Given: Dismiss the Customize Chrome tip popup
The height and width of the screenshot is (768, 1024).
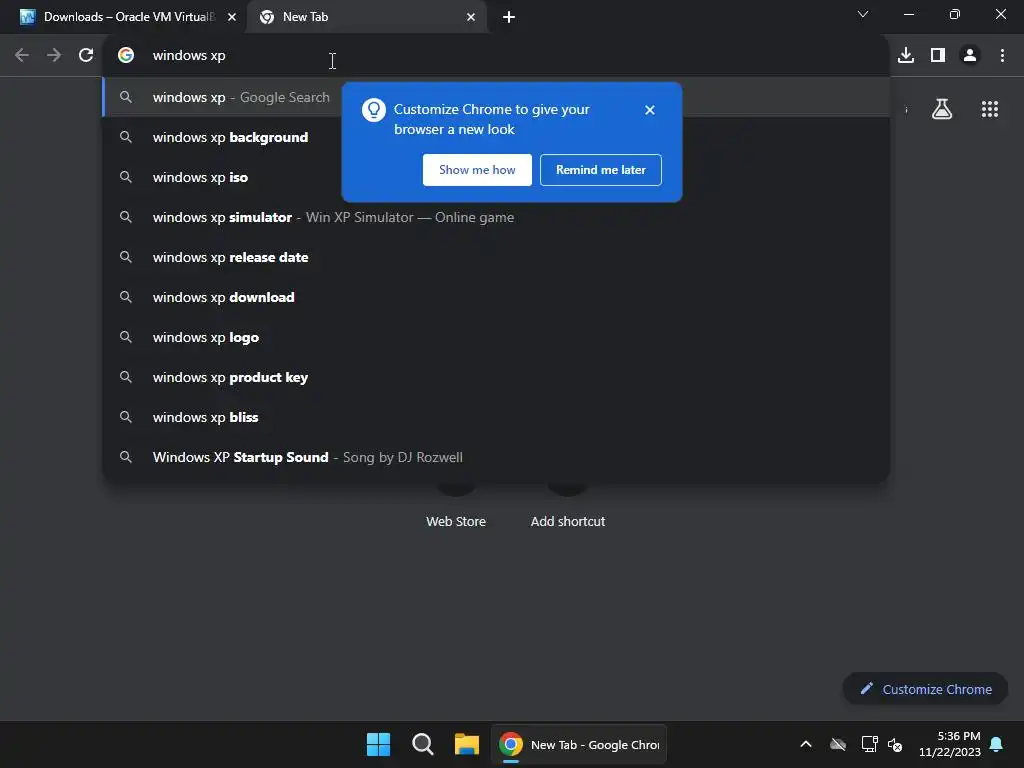Looking at the screenshot, I should pos(650,110).
